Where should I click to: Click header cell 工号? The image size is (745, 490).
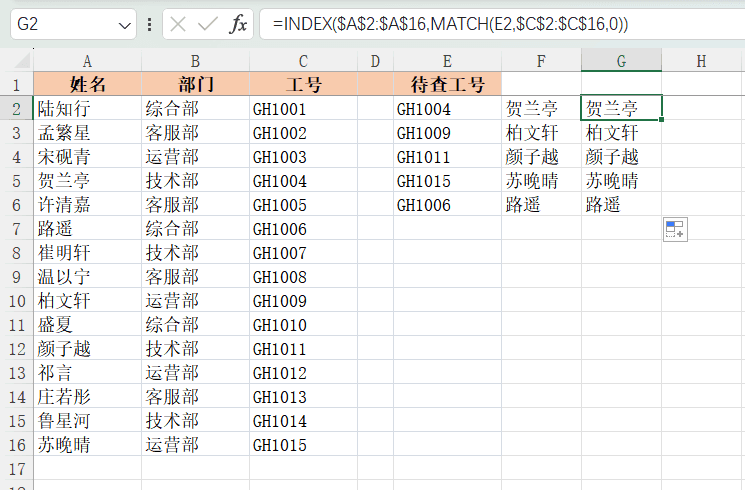[303, 85]
